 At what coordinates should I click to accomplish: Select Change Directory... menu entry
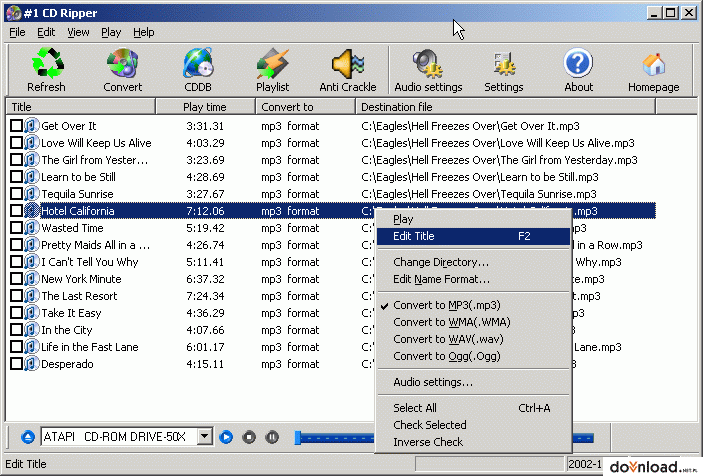click(x=473, y=262)
